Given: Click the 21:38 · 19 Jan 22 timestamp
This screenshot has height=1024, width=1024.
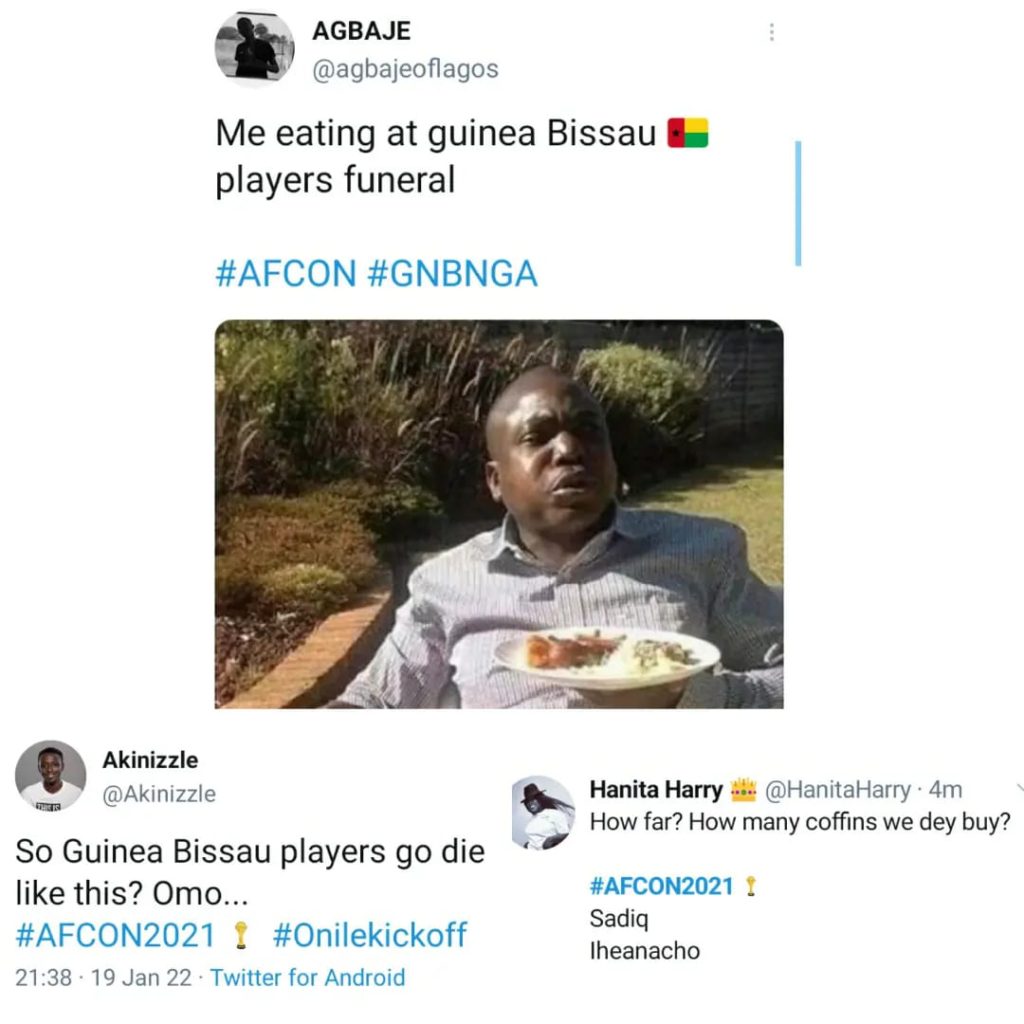Looking at the screenshot, I should pos(103,977).
